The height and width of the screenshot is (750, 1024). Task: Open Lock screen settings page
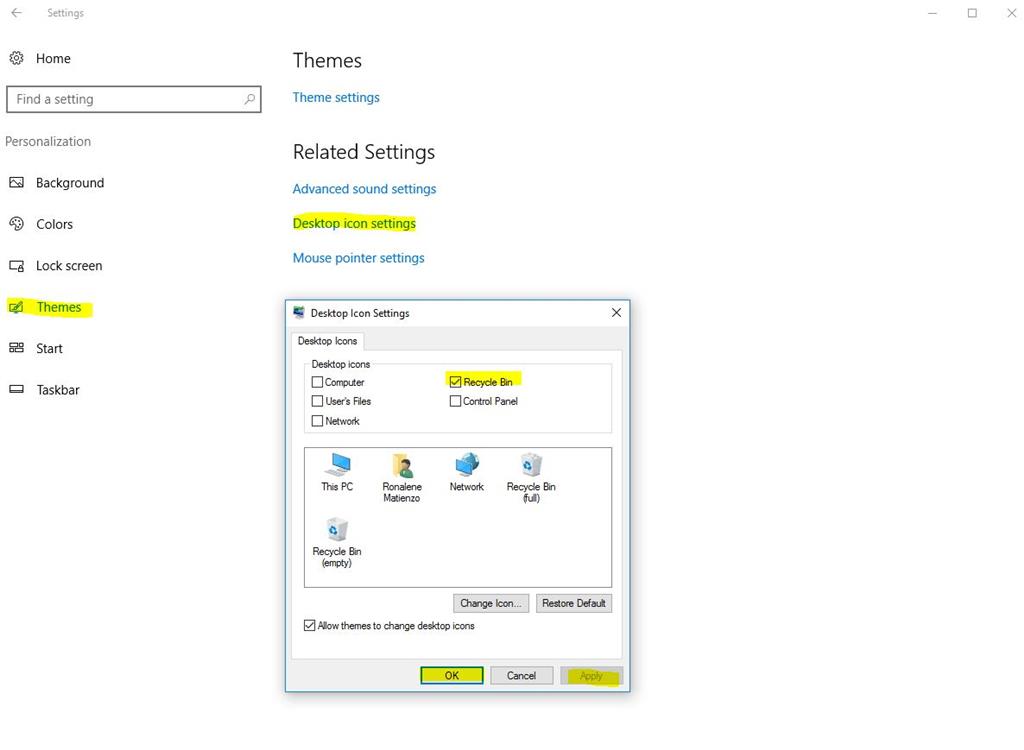(69, 266)
